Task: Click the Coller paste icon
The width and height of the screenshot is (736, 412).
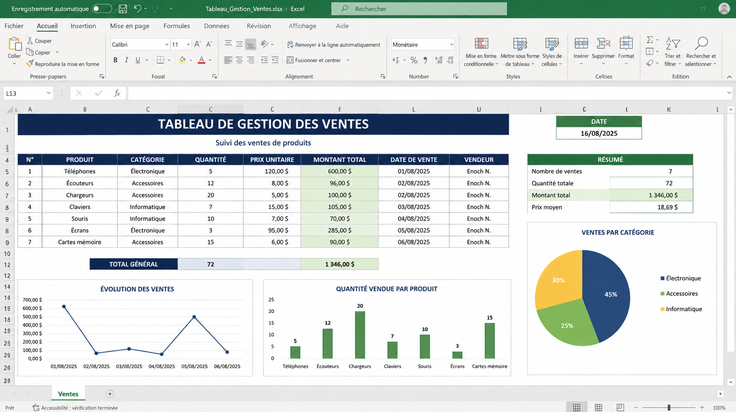Action: pos(15,44)
